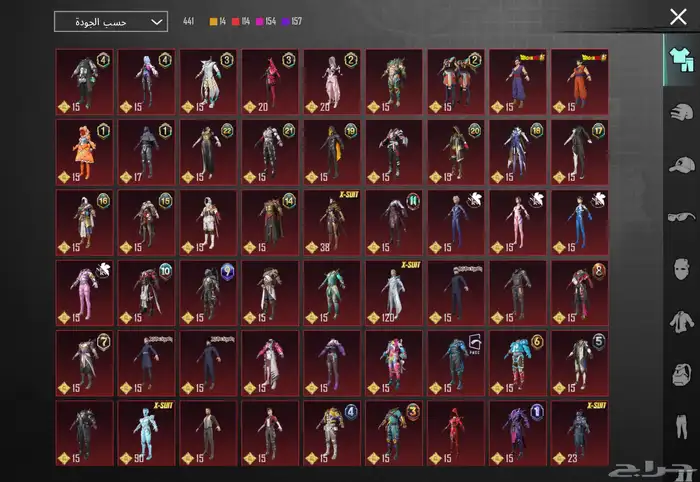Select the orange Goku Dragon Ball outfit
This screenshot has width=700, height=482.
[579, 81]
